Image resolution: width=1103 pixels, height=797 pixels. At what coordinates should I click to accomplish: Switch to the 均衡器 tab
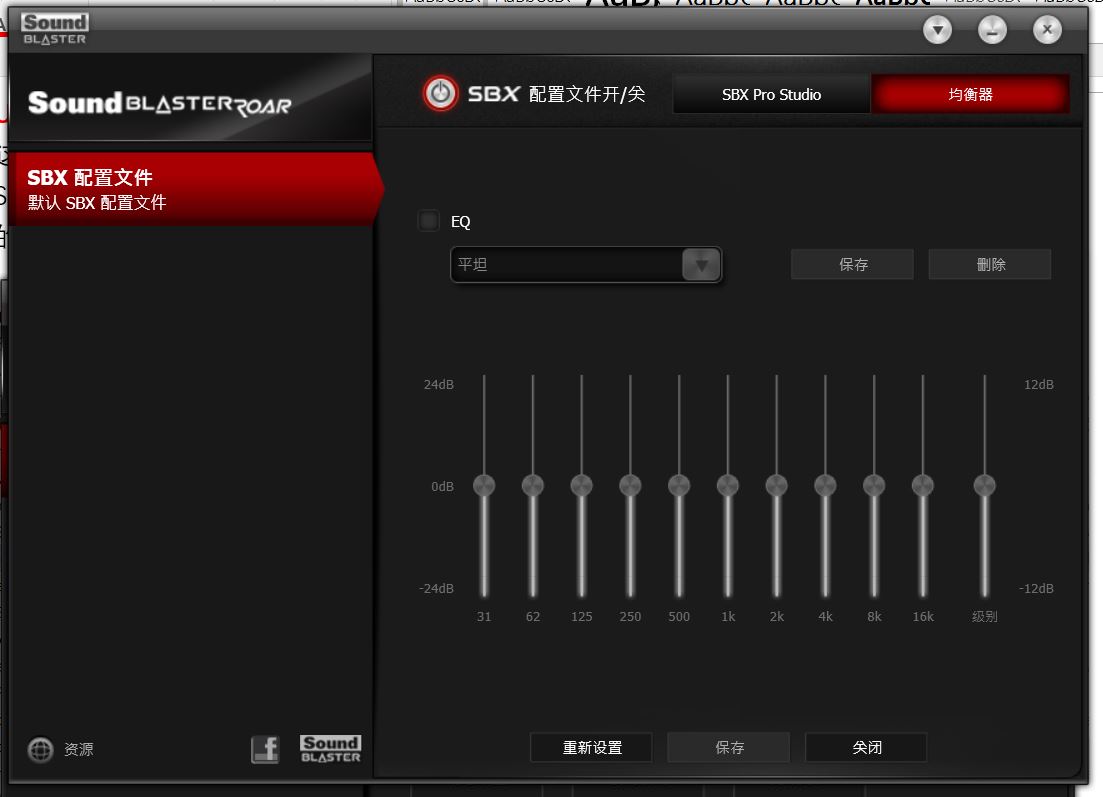coord(970,94)
